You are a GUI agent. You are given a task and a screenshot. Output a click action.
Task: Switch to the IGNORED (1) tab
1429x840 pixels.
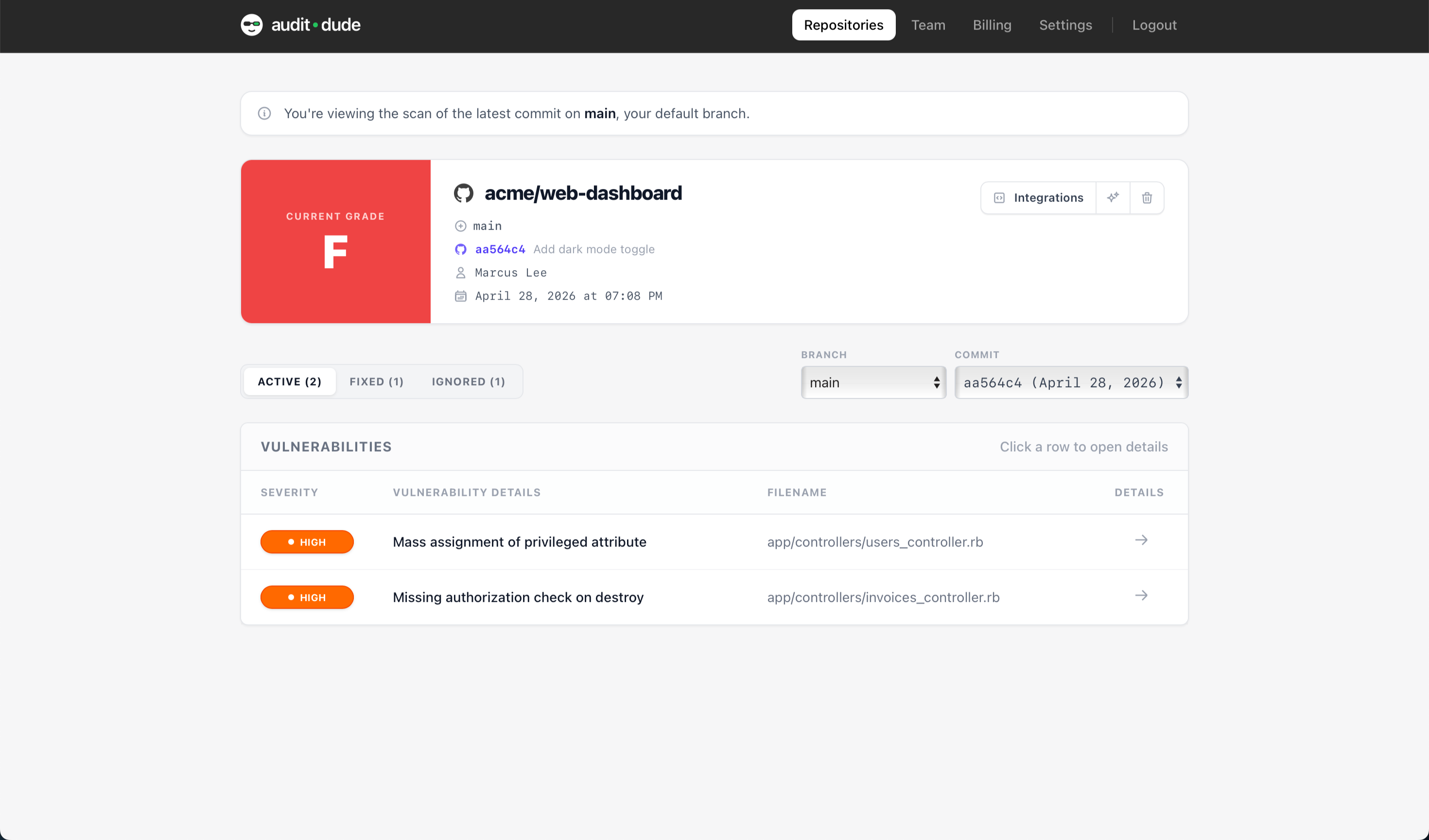[469, 381]
